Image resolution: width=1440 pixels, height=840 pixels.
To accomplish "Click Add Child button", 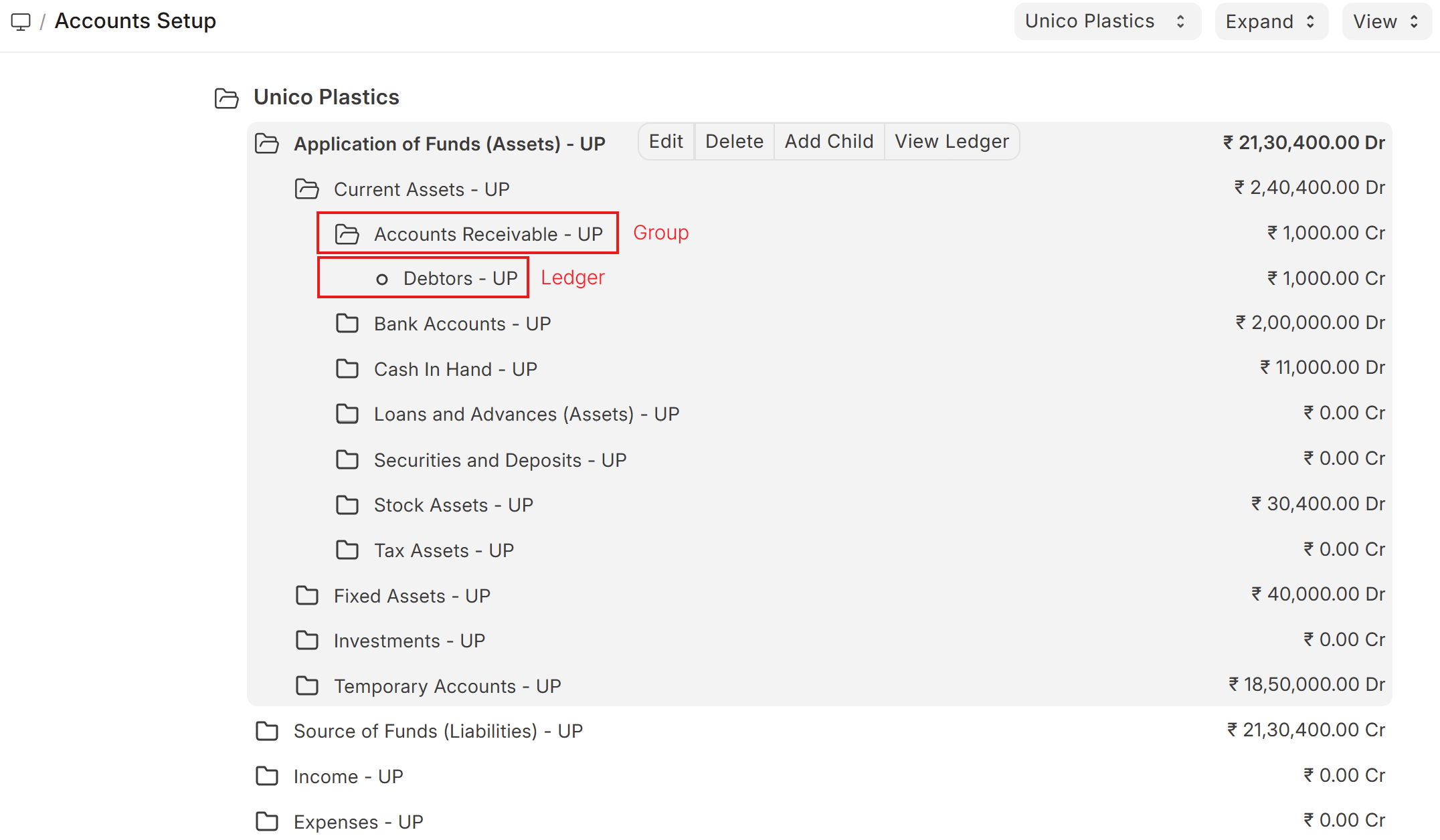I will coord(828,142).
